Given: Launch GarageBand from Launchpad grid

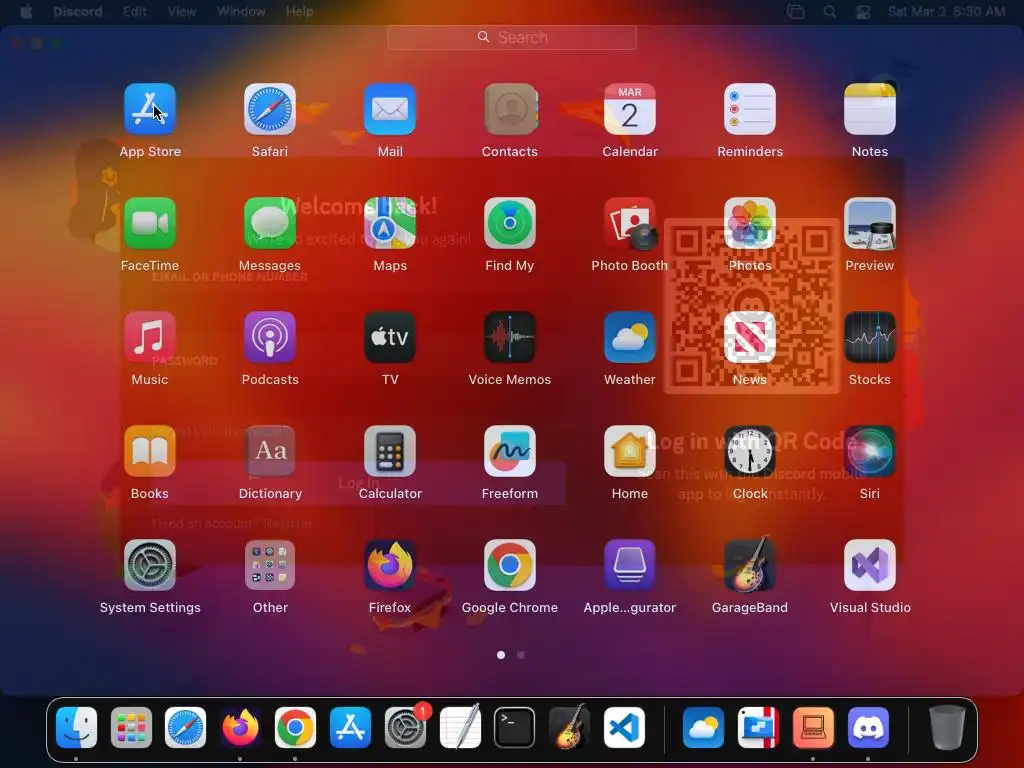Looking at the screenshot, I should click(x=750, y=565).
